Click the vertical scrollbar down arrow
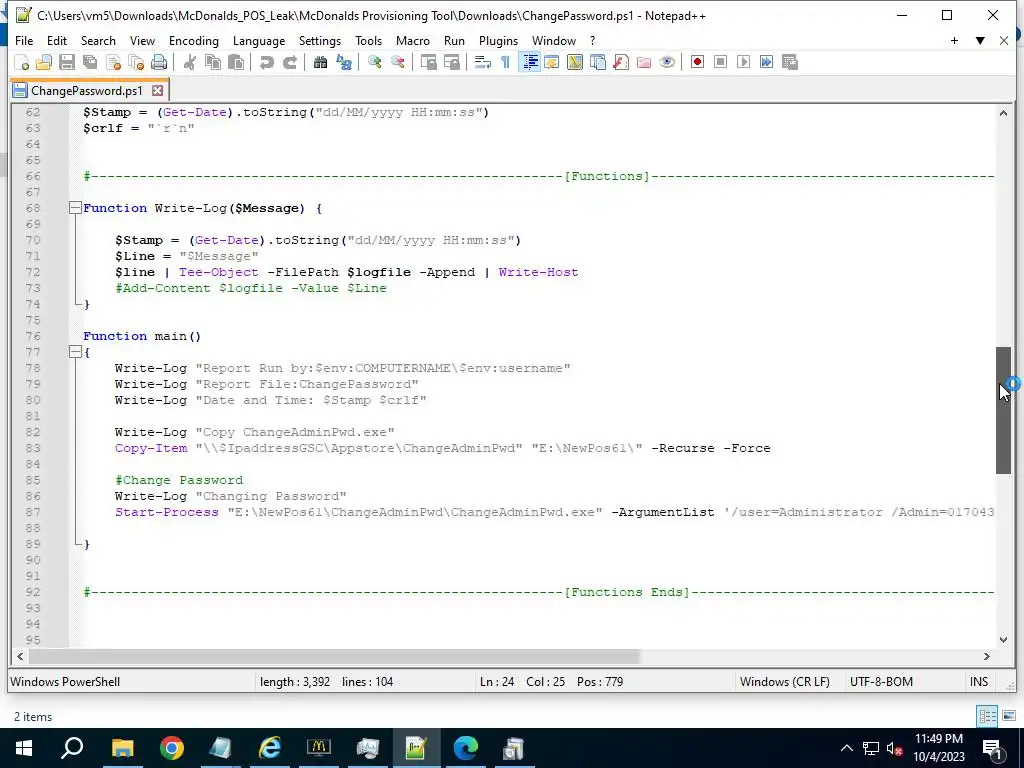The height and width of the screenshot is (768, 1024). (1003, 640)
